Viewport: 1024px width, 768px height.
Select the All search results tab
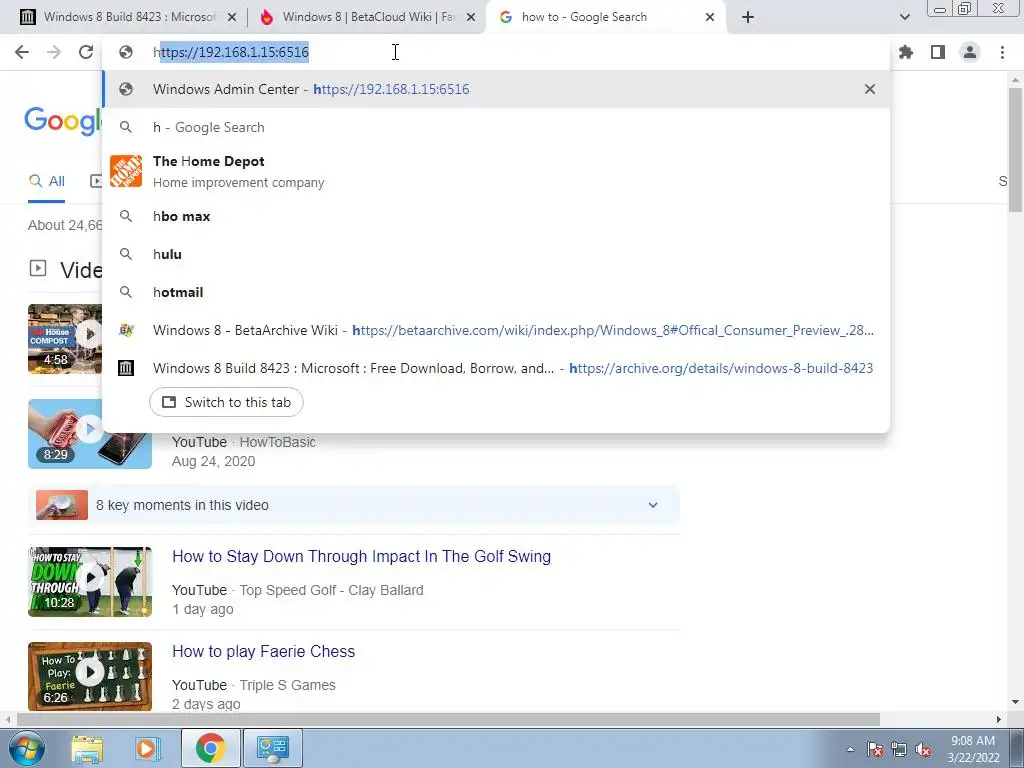tap(46, 182)
